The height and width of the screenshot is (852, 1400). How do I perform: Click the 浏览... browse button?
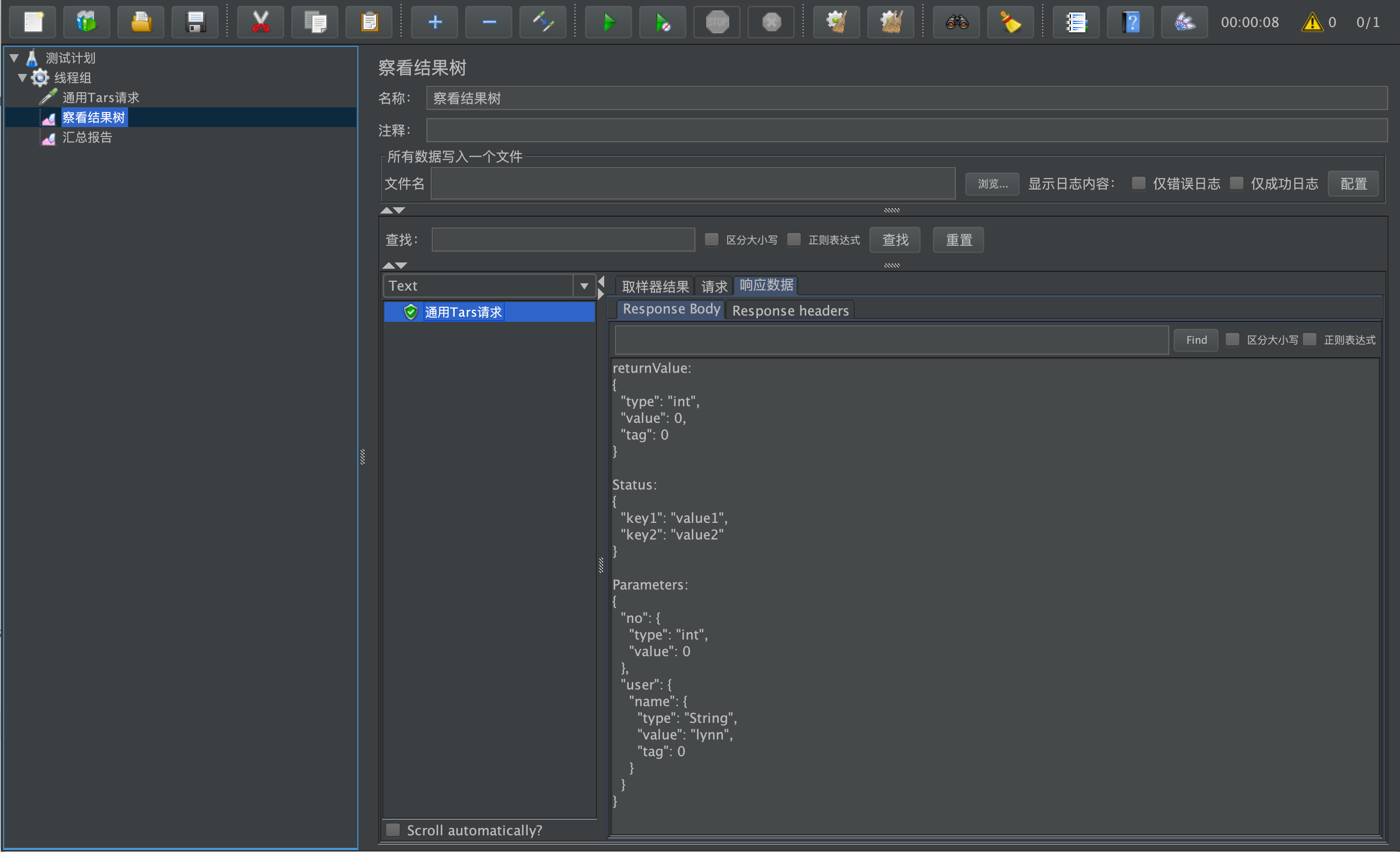(x=992, y=184)
